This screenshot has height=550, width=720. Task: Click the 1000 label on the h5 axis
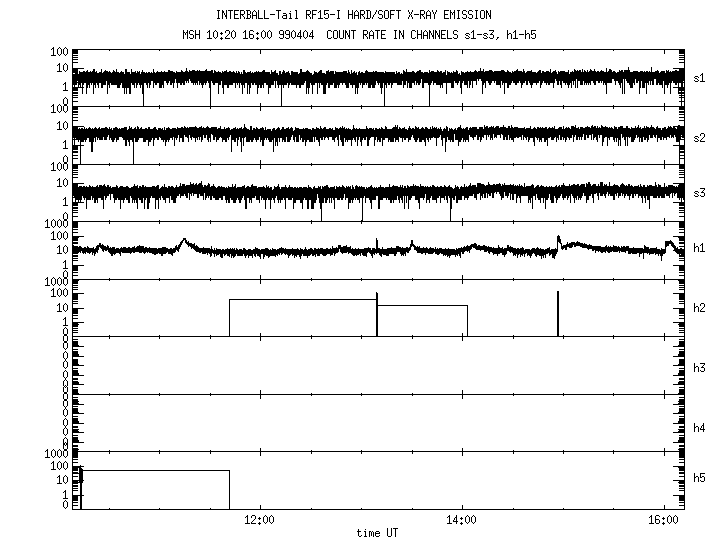[x=56, y=454]
